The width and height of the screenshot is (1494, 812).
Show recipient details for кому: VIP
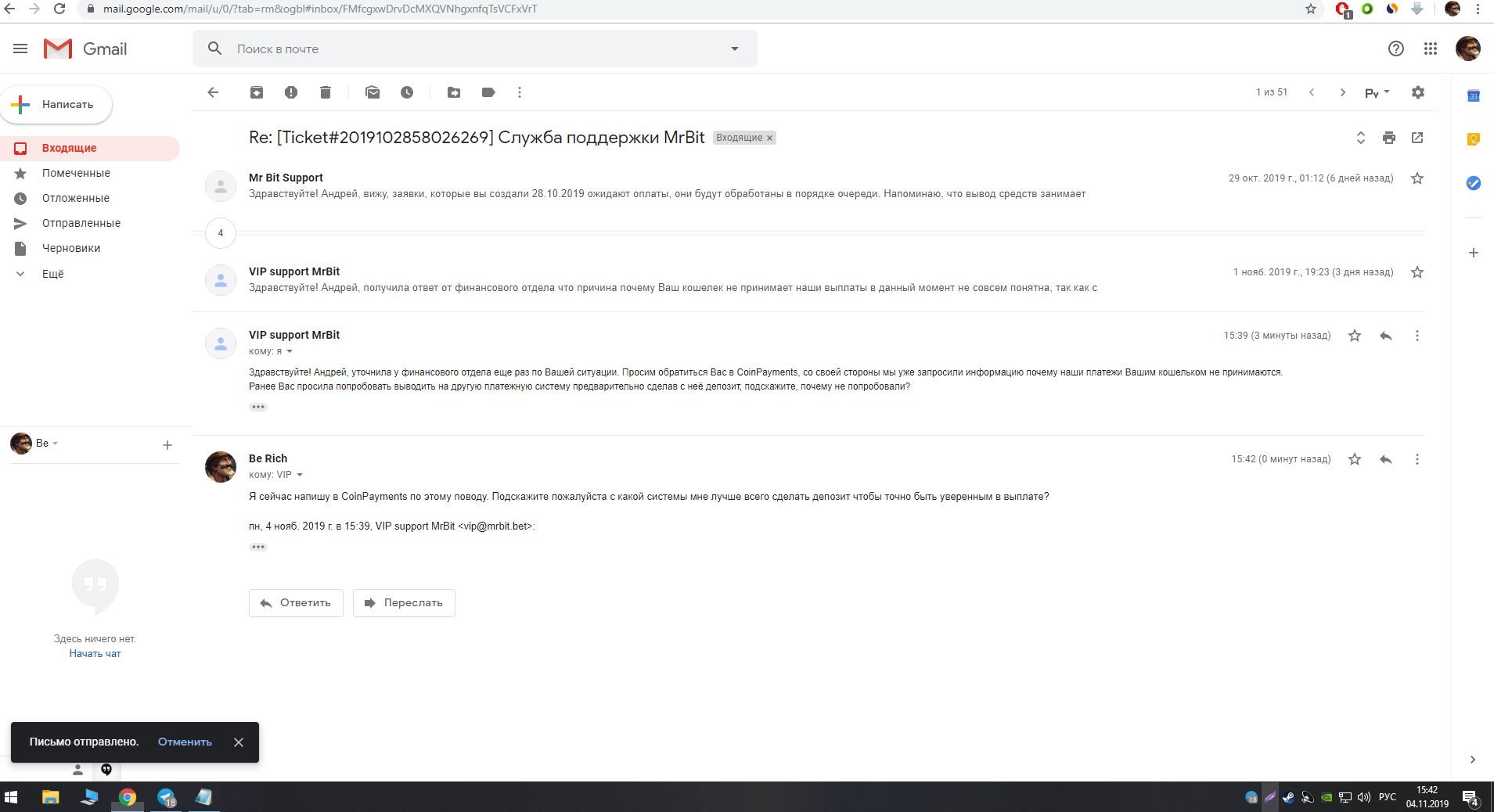[x=300, y=475]
